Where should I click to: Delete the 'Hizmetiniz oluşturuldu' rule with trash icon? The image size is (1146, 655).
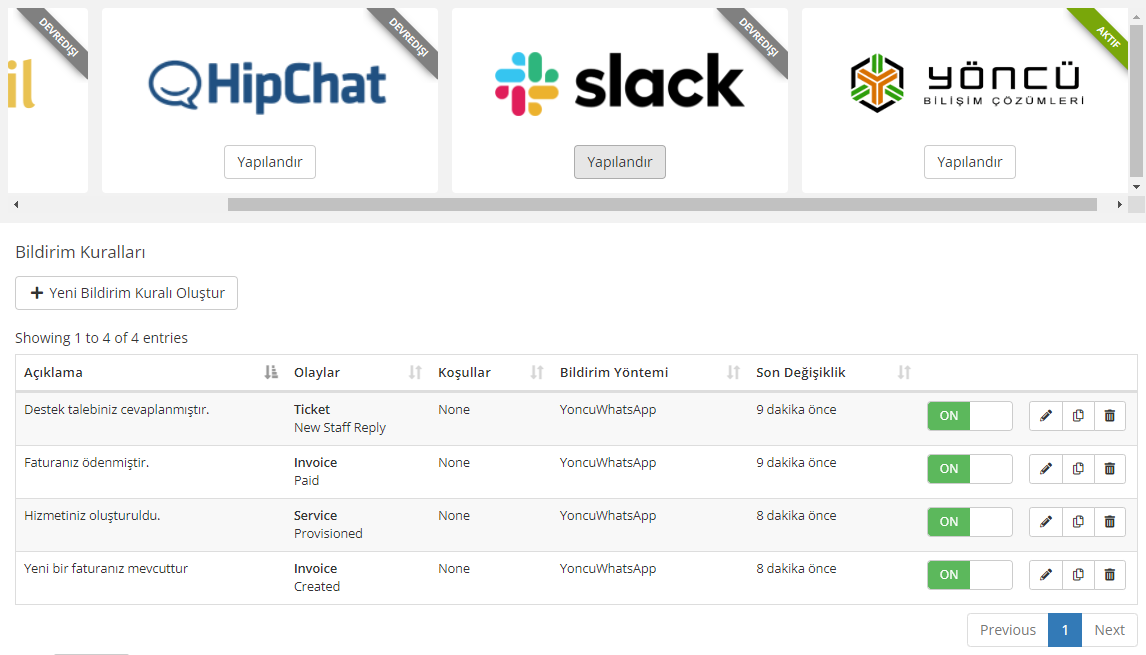(1110, 522)
